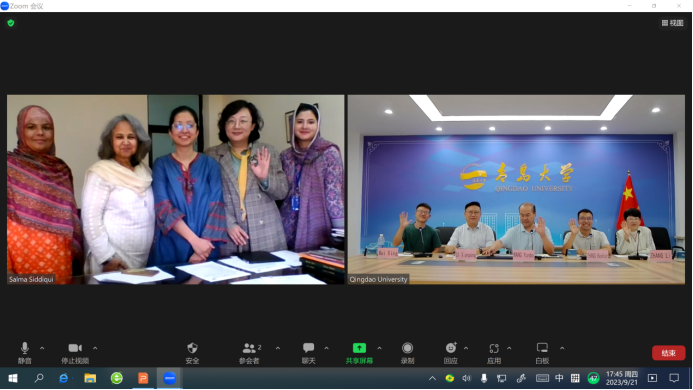
Task: Open File Explorer from the taskbar
Action: point(90,379)
